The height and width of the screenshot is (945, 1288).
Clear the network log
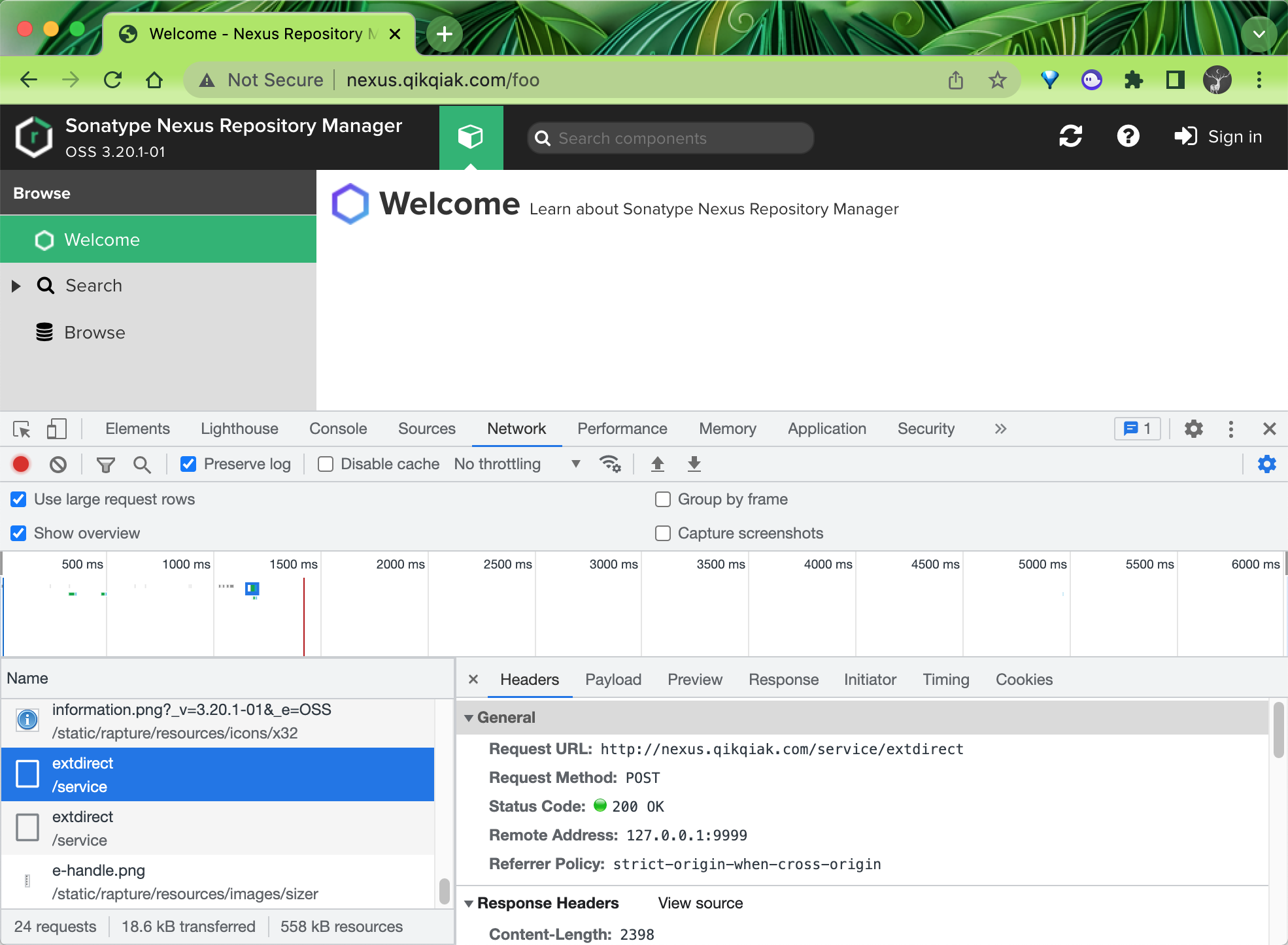pyautogui.click(x=58, y=464)
